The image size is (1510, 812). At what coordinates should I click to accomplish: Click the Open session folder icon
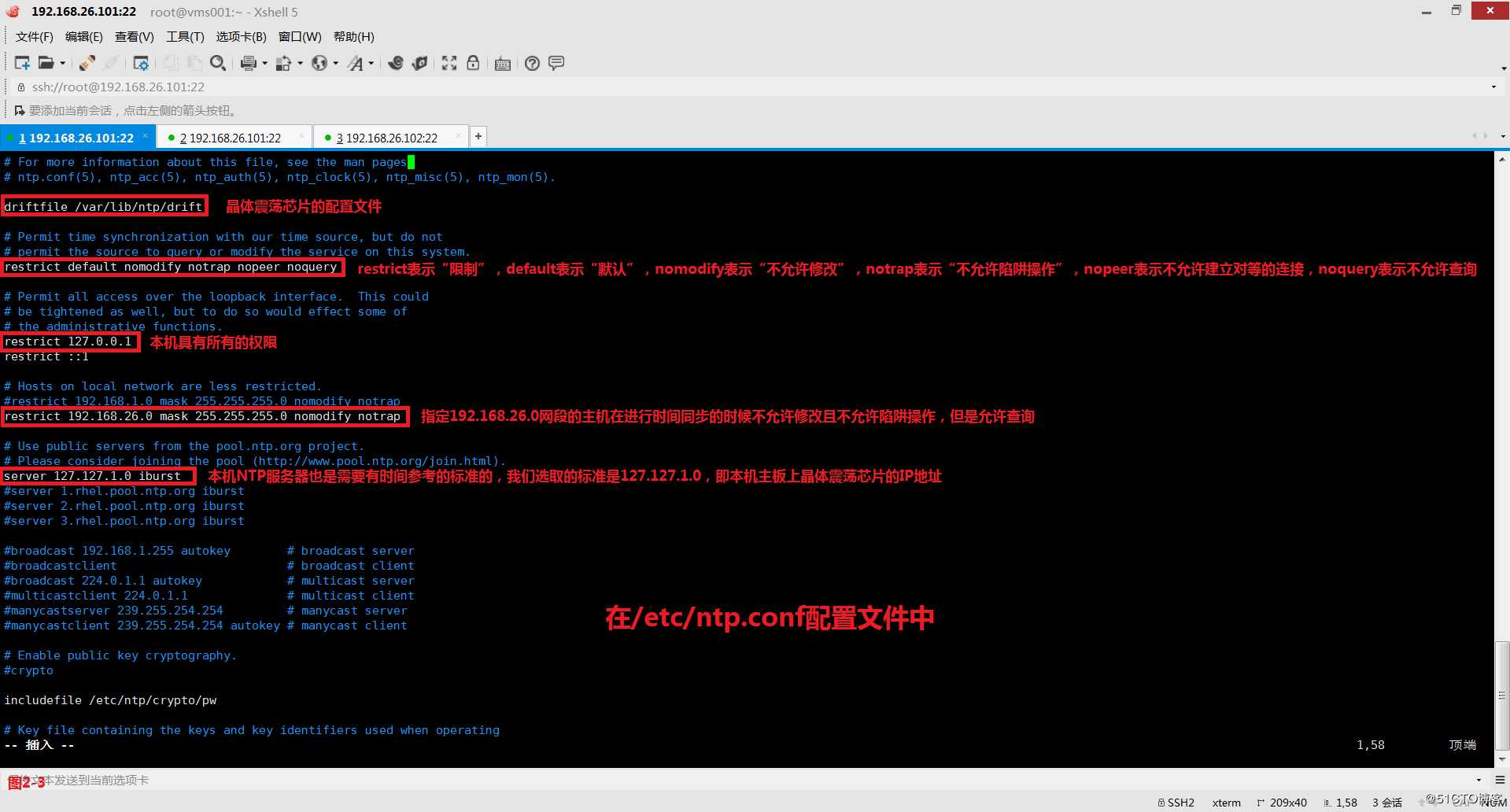coord(46,63)
